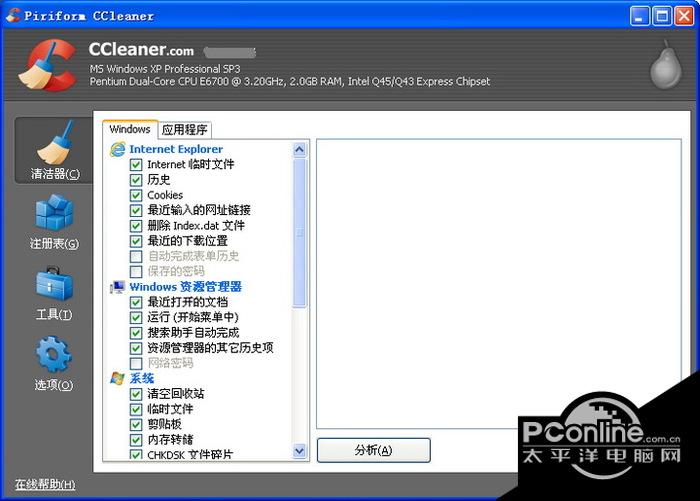Select the Windows 资源管理器 group heading
Viewport: 700px width, 501px height.
pyautogui.click(x=185, y=287)
